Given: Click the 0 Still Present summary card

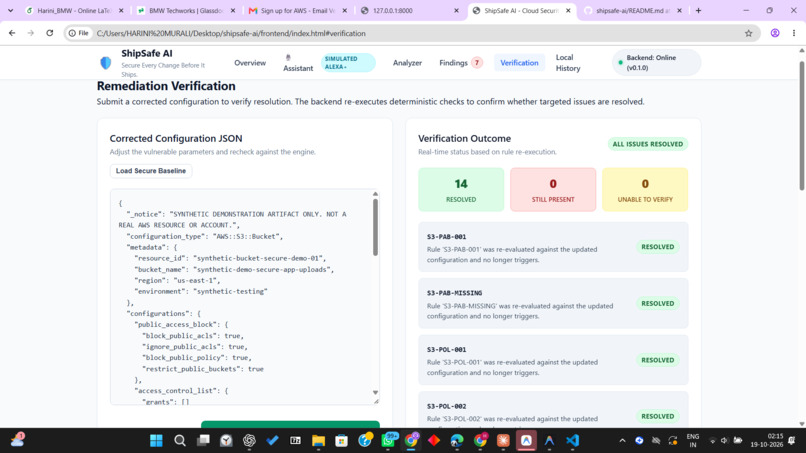Looking at the screenshot, I should click(x=553, y=189).
